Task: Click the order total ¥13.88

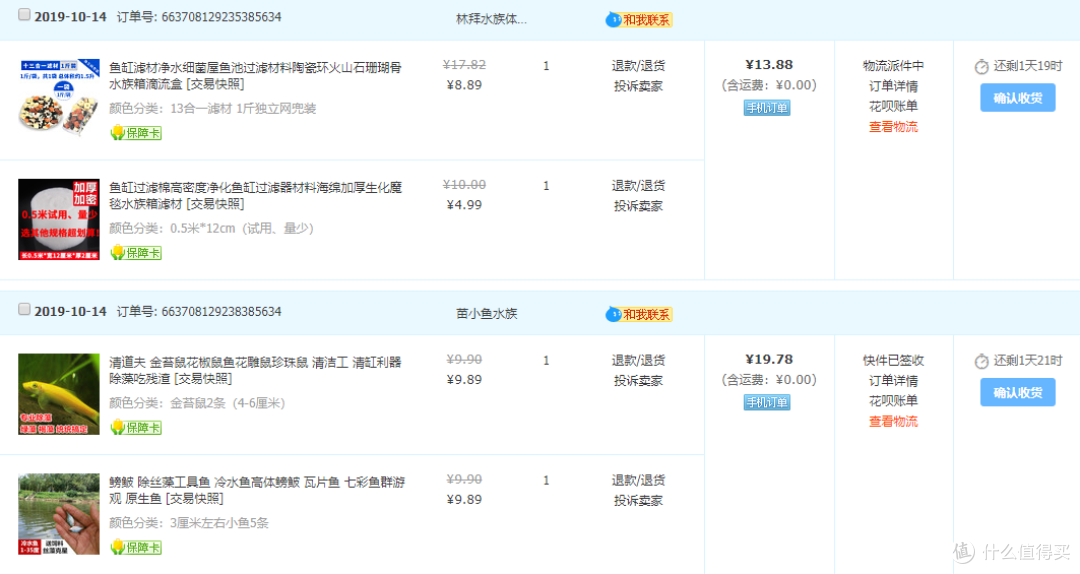Action: pos(769,65)
